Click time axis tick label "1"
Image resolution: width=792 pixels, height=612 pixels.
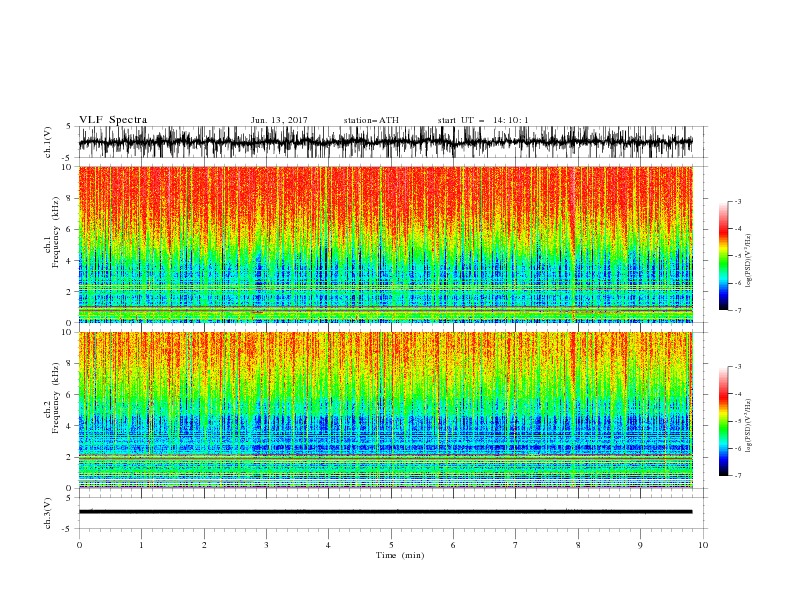[141, 545]
